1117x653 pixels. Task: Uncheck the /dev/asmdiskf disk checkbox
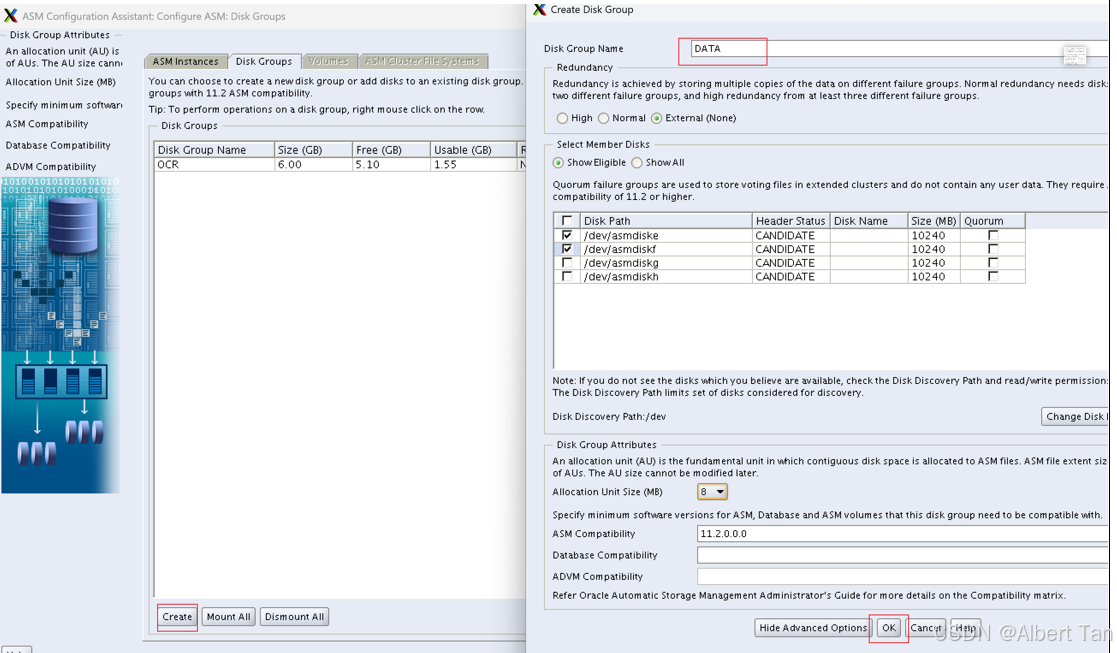567,249
